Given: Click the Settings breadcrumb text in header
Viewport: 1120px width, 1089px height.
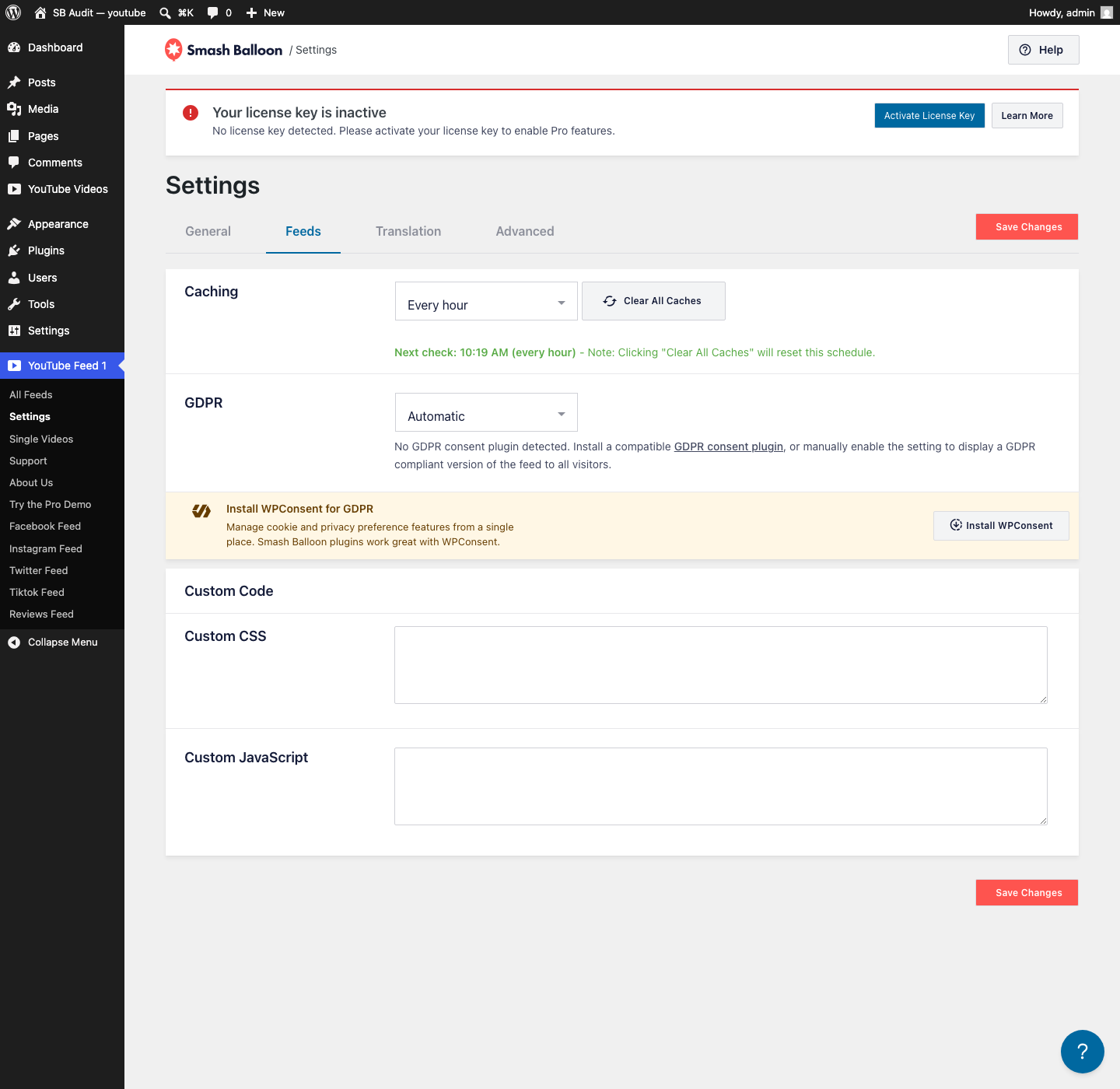Looking at the screenshot, I should tap(316, 50).
